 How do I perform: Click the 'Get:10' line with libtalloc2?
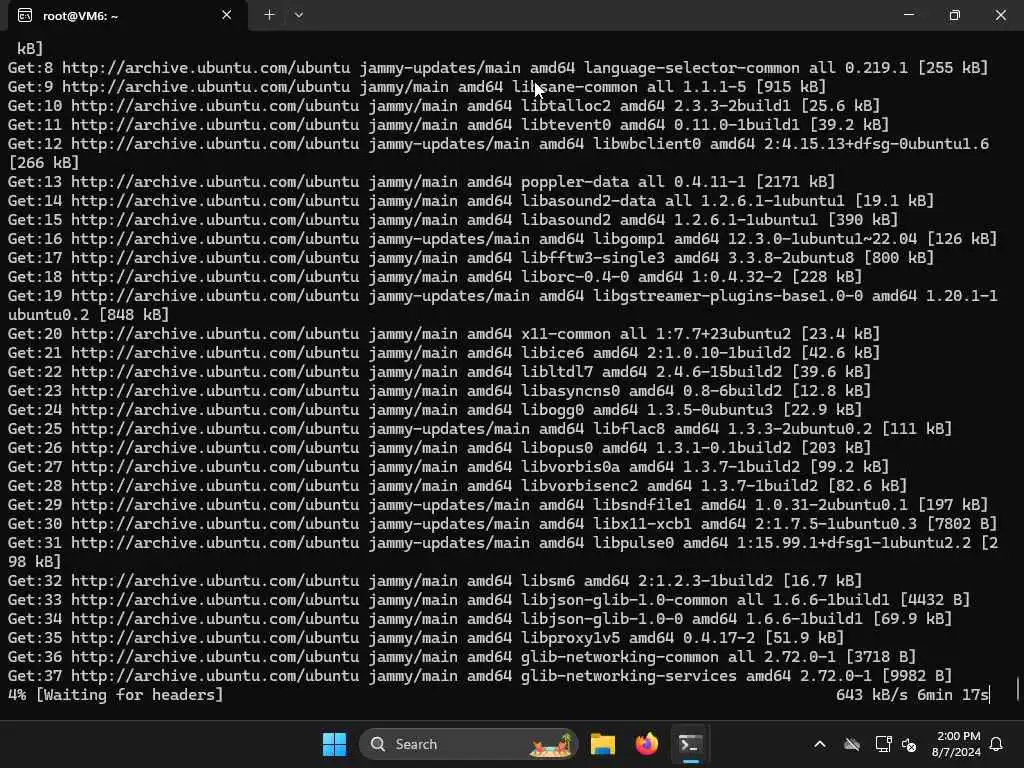pos(444,106)
